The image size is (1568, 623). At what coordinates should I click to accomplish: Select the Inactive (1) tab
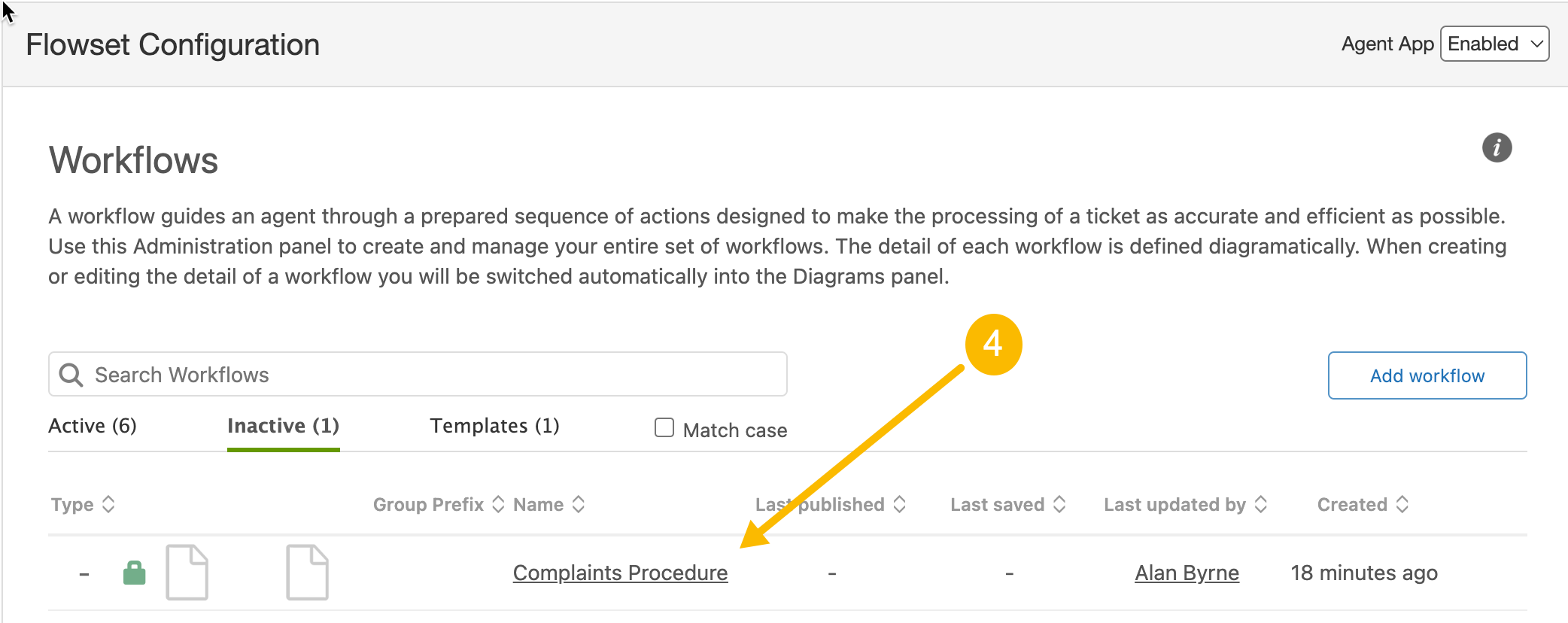(x=283, y=426)
